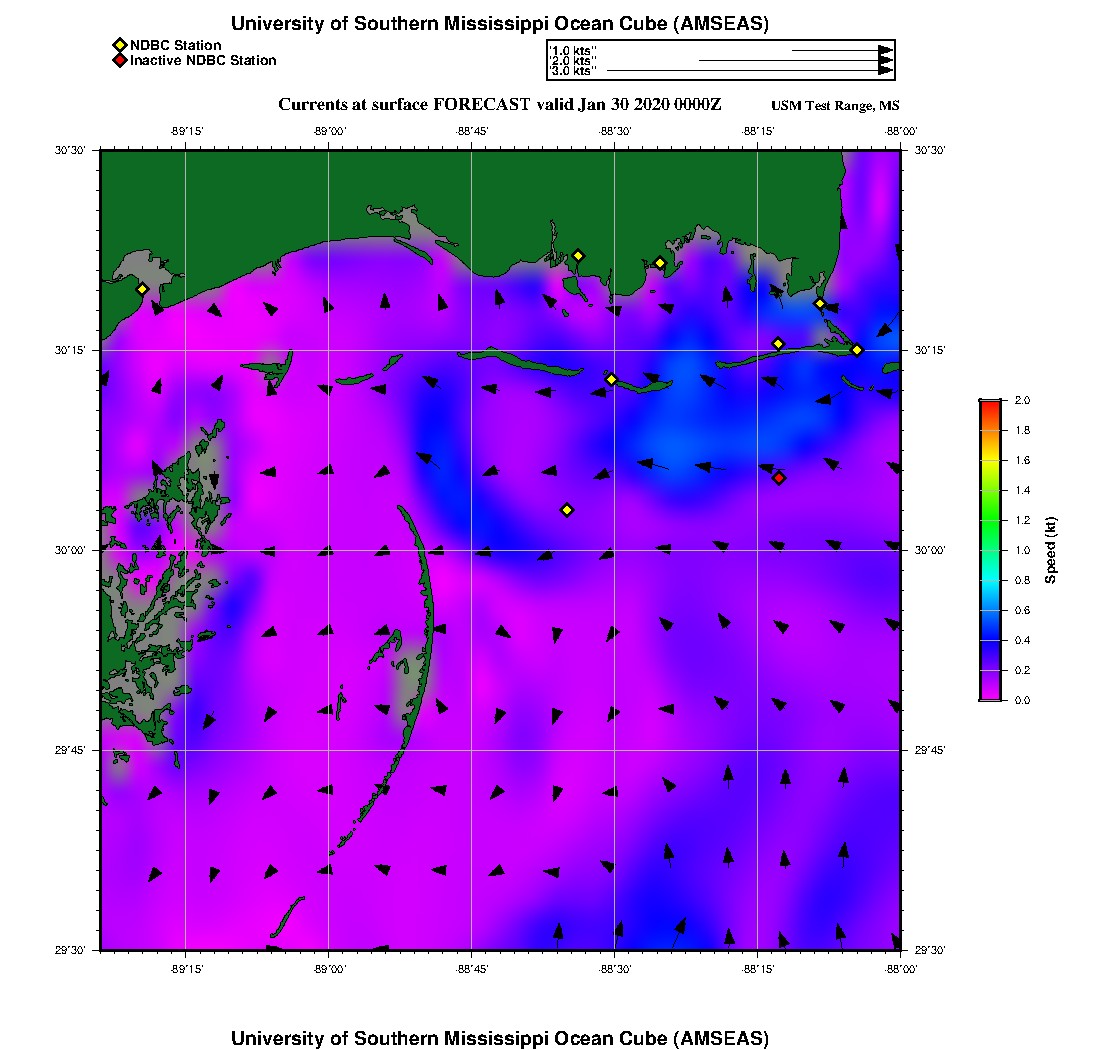Image resolution: width=1100 pixels, height=1050 pixels.
Task: Select the westernmost yellow NDBC station marker
Action: (142, 289)
